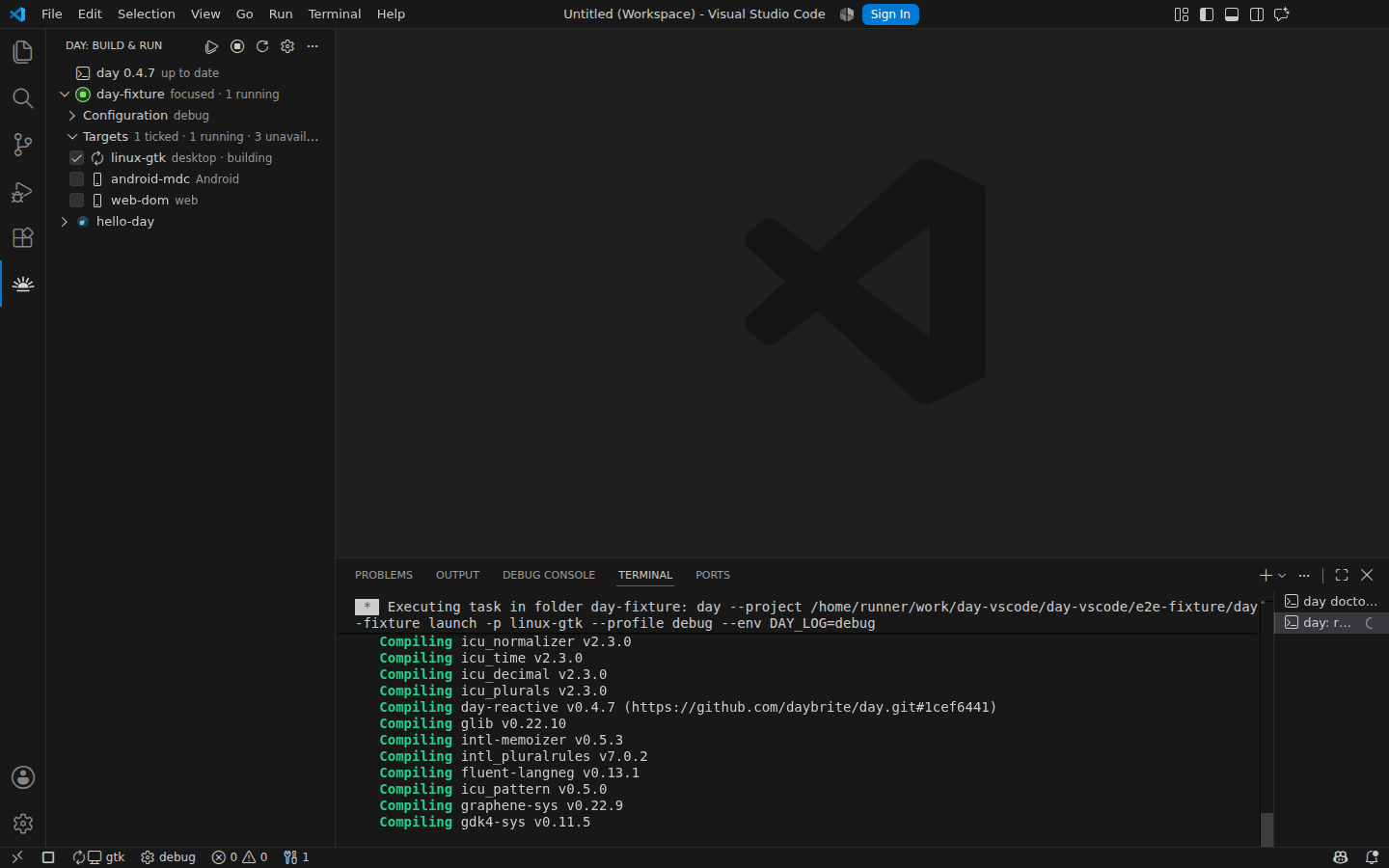The width and height of the screenshot is (1389, 868).
Task: Click the run all button in Day panel header
Action: (x=211, y=46)
